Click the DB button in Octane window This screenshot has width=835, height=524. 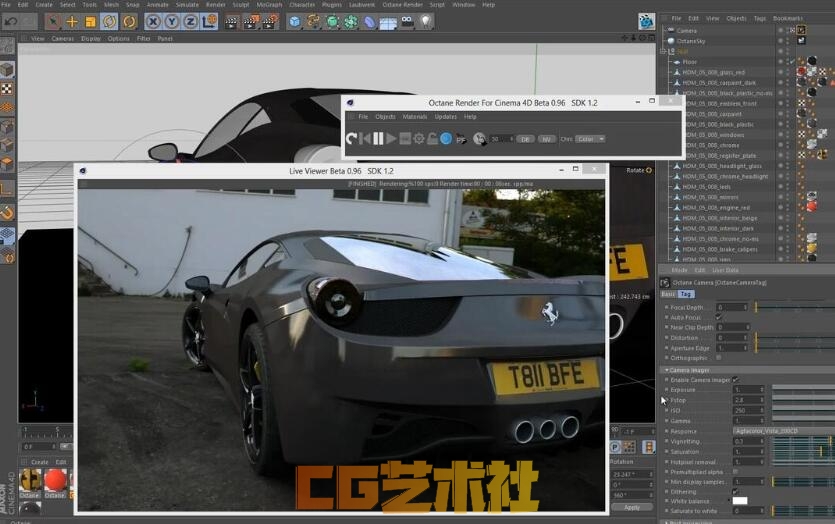click(525, 139)
